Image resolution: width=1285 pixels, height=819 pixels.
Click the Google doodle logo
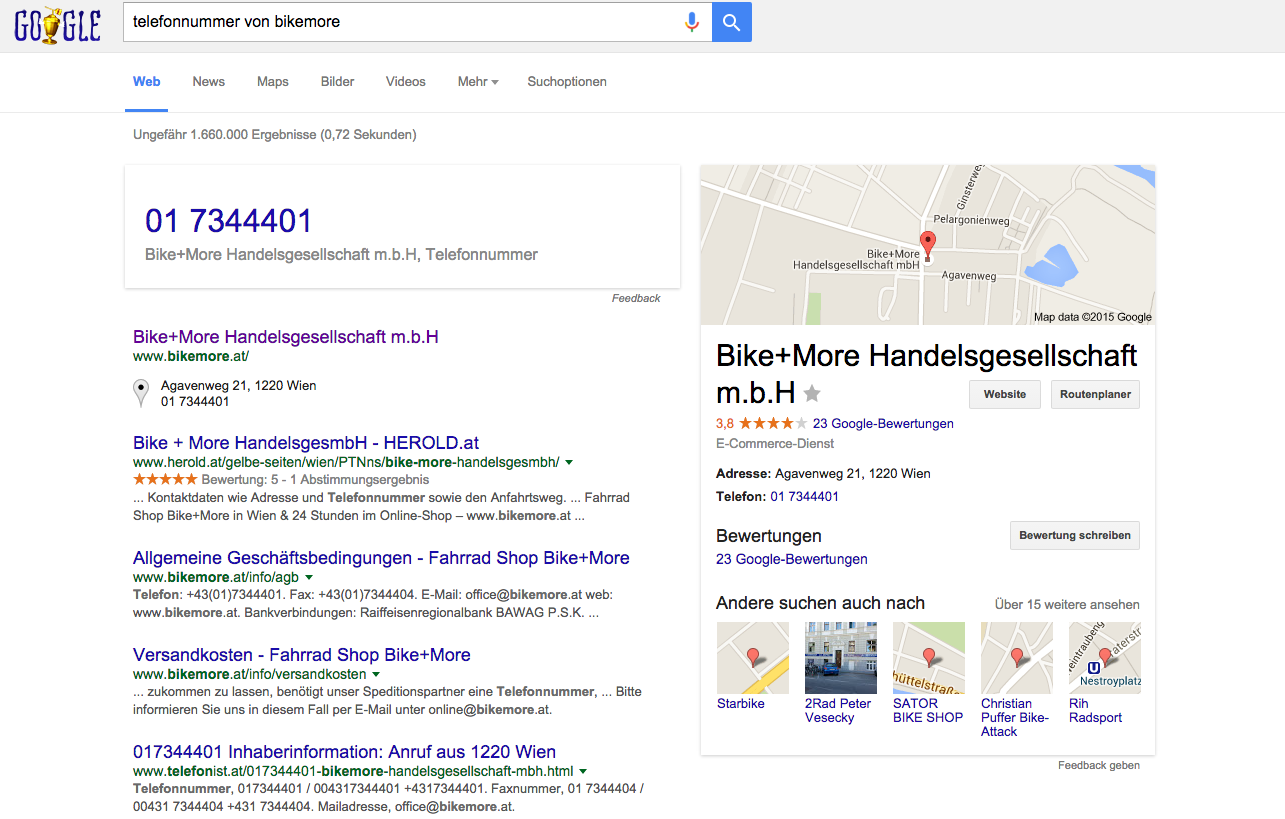[x=57, y=25]
